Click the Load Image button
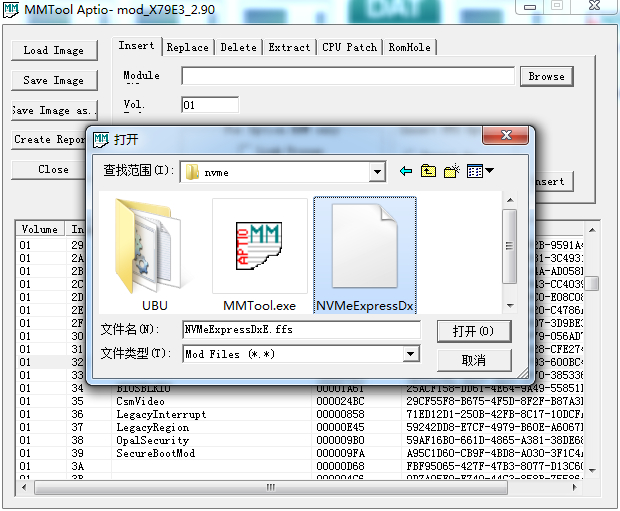620x511 pixels. click(54, 51)
